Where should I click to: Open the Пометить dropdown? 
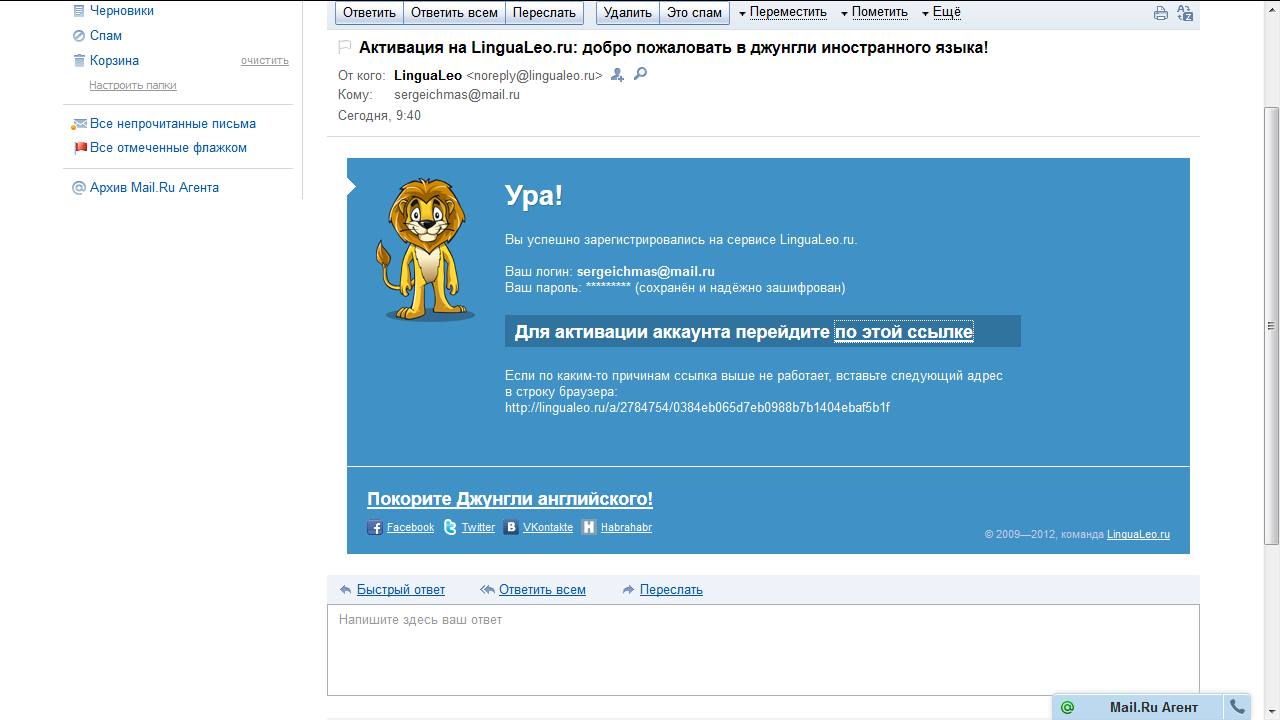point(874,12)
